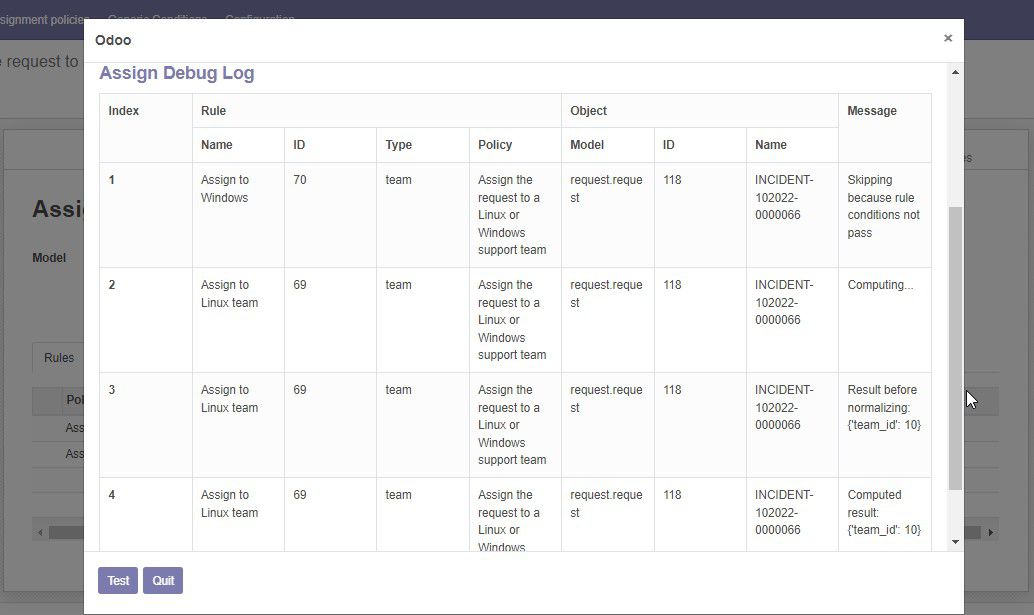Click 'Skipping because rule conditions not pass' message
The image size is (1034, 615).
point(883,206)
